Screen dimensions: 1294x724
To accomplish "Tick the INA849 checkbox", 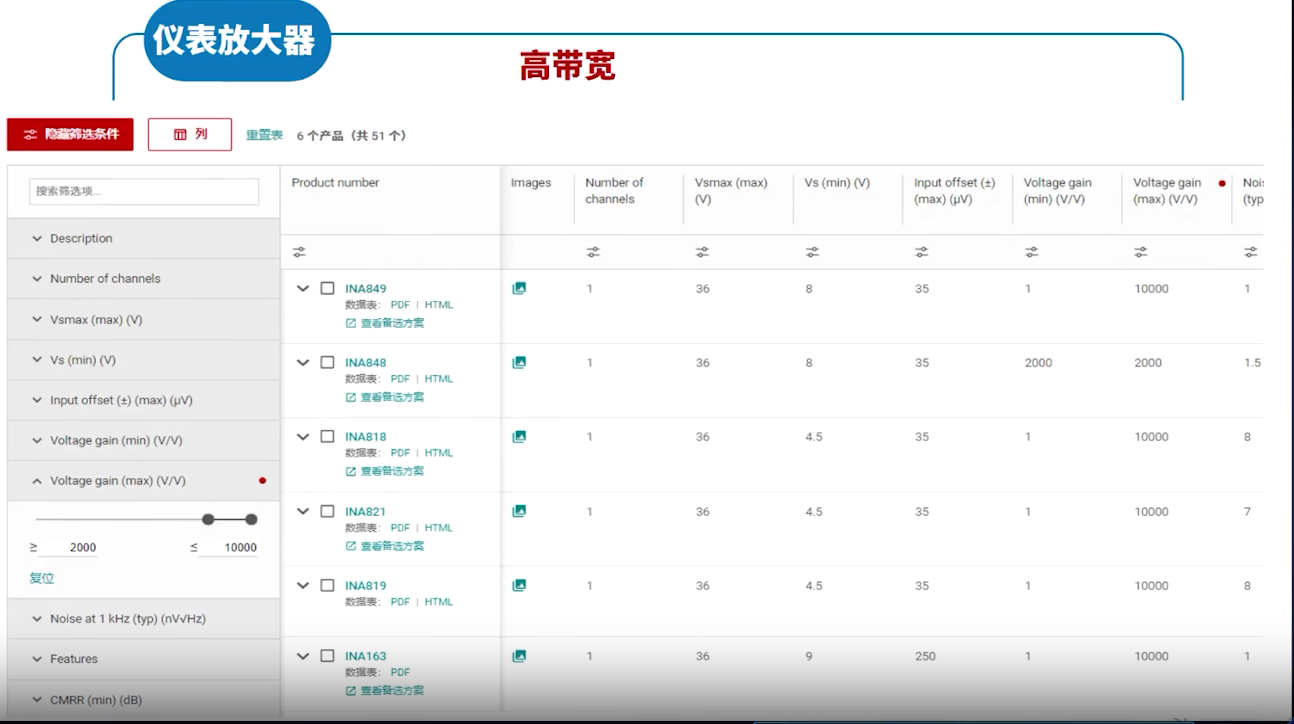I will point(327,288).
